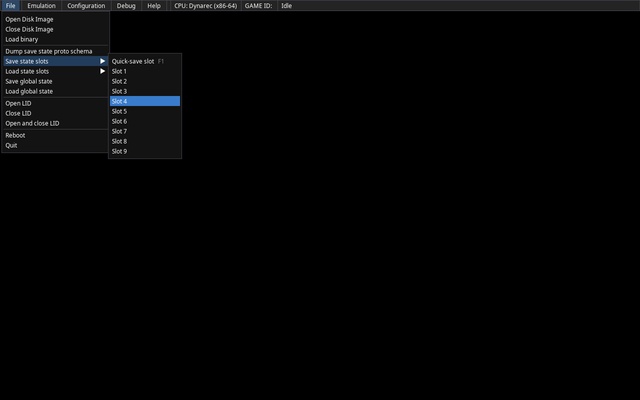Image resolution: width=640 pixels, height=400 pixels.
Task: Open the Debug menu
Action: point(126,6)
